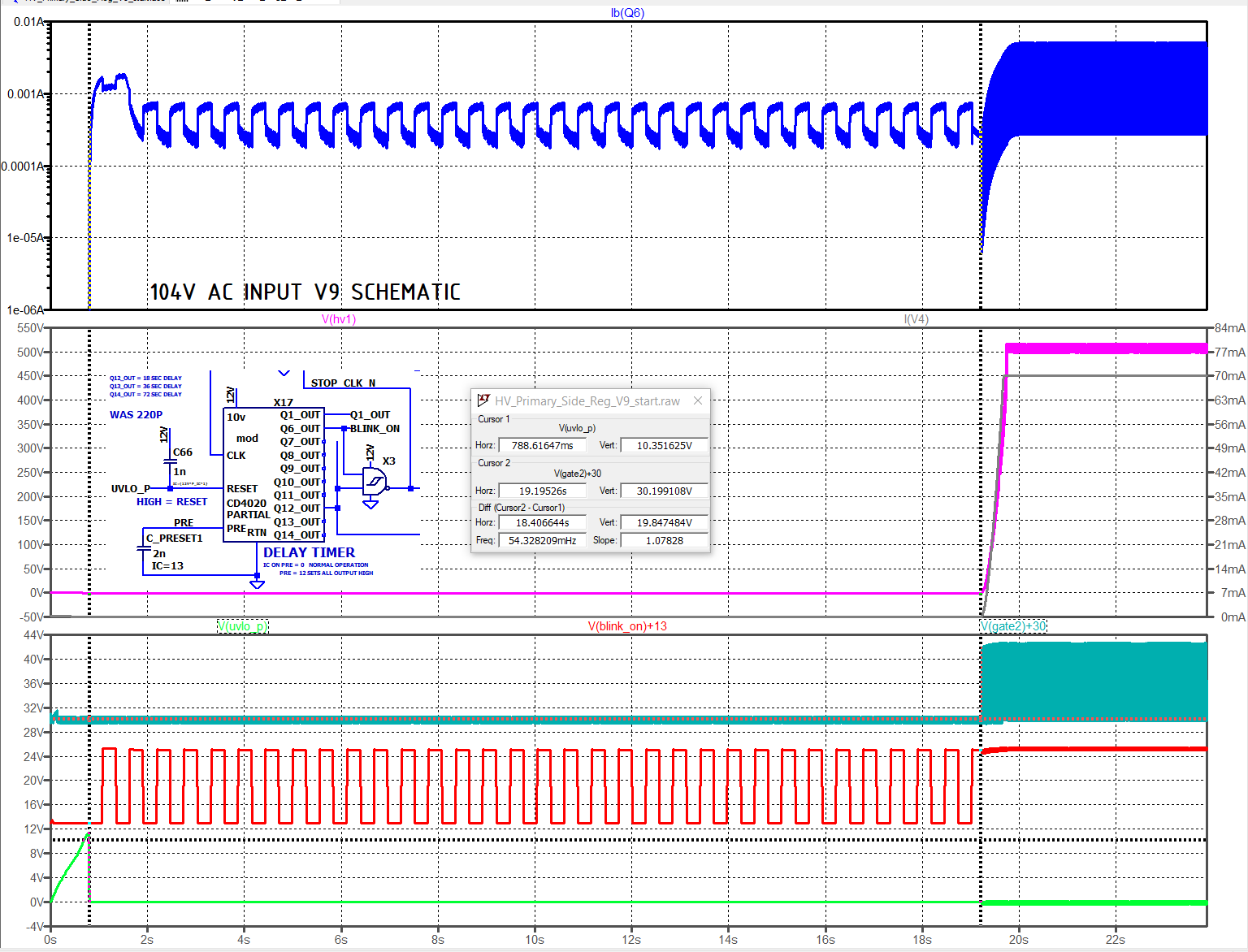Select the I(V4) trace label
1248x952 pixels.
click(x=916, y=319)
